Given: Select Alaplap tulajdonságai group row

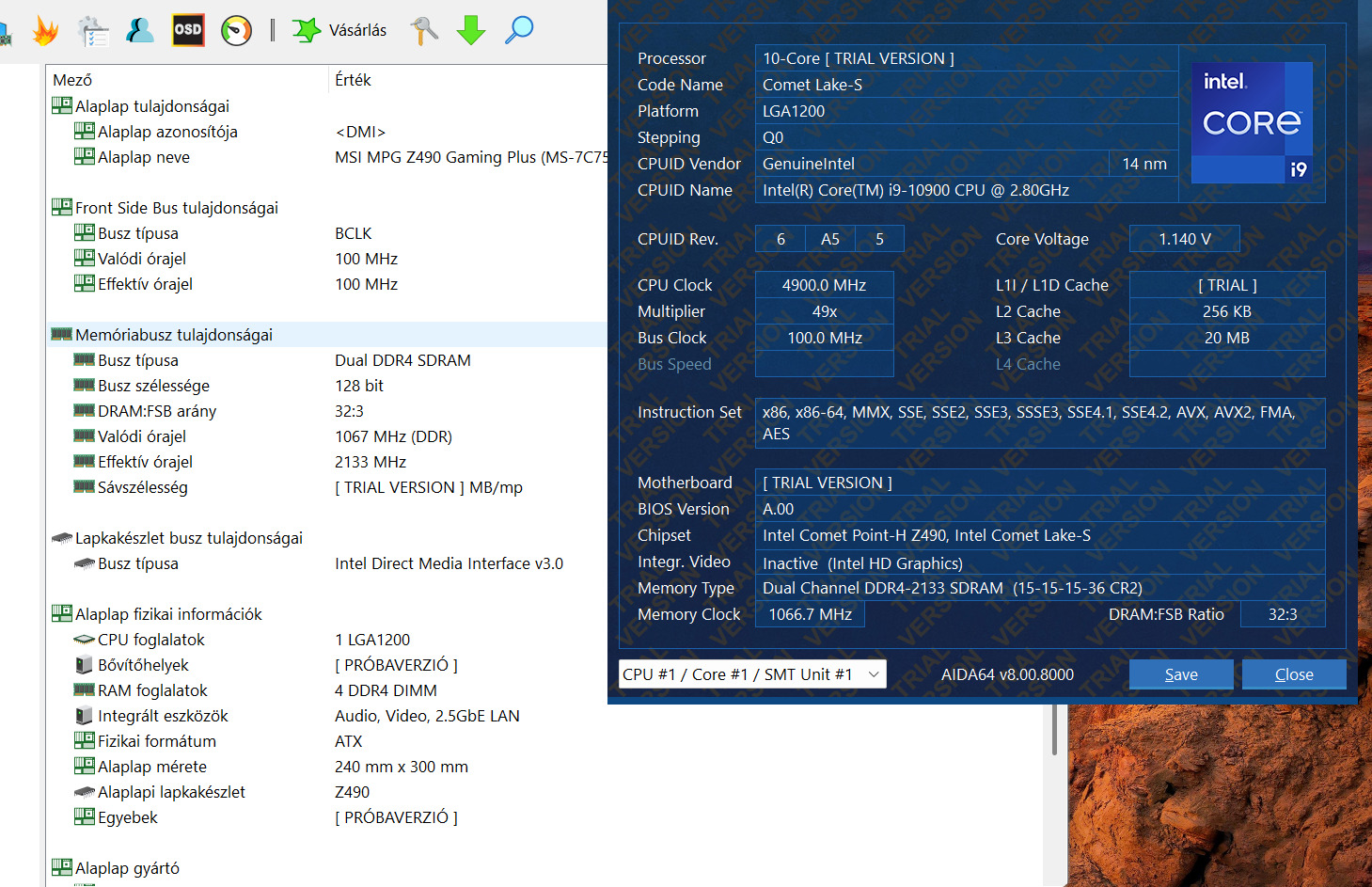Looking at the screenshot, I should 327,106.
